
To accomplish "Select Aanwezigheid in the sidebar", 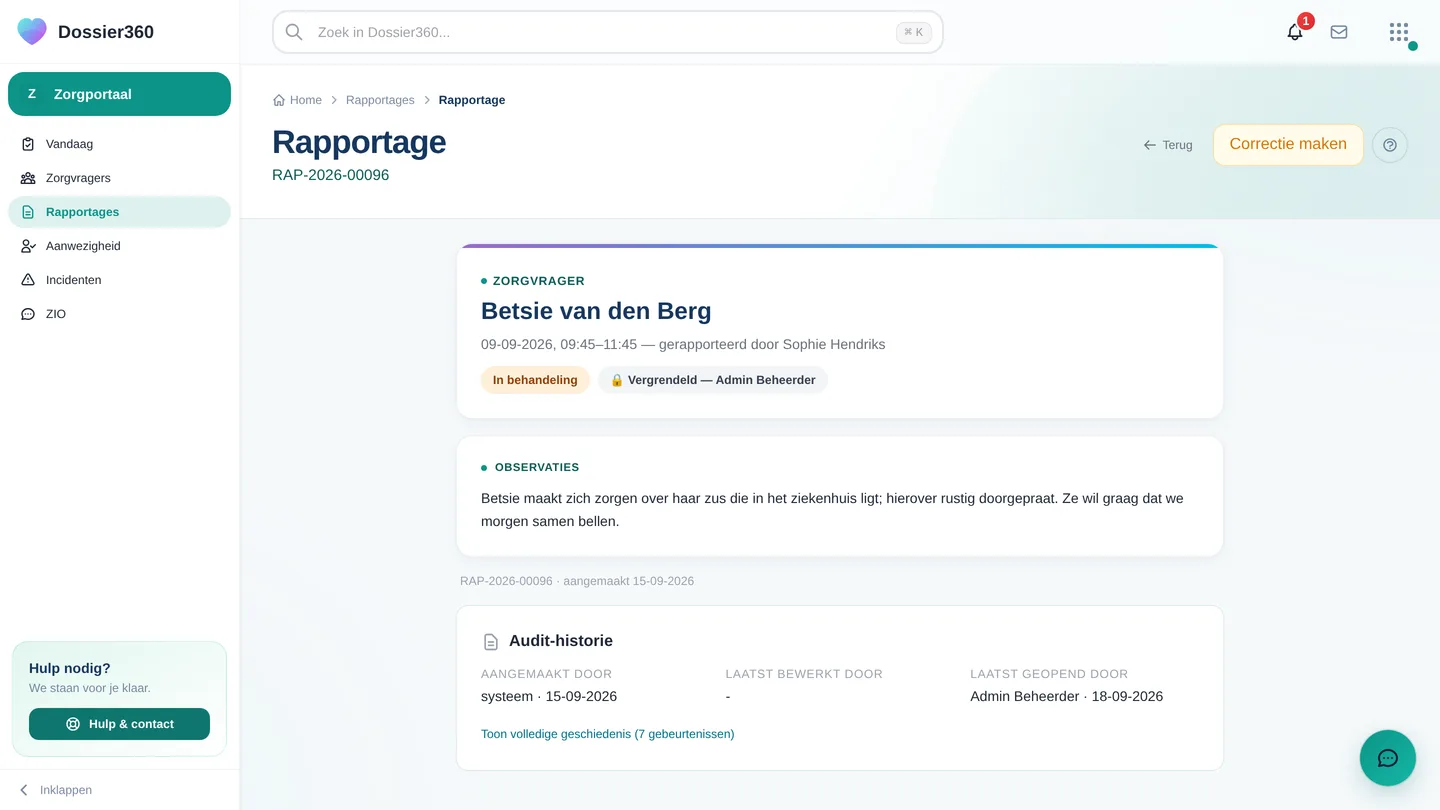I will 120,246.
